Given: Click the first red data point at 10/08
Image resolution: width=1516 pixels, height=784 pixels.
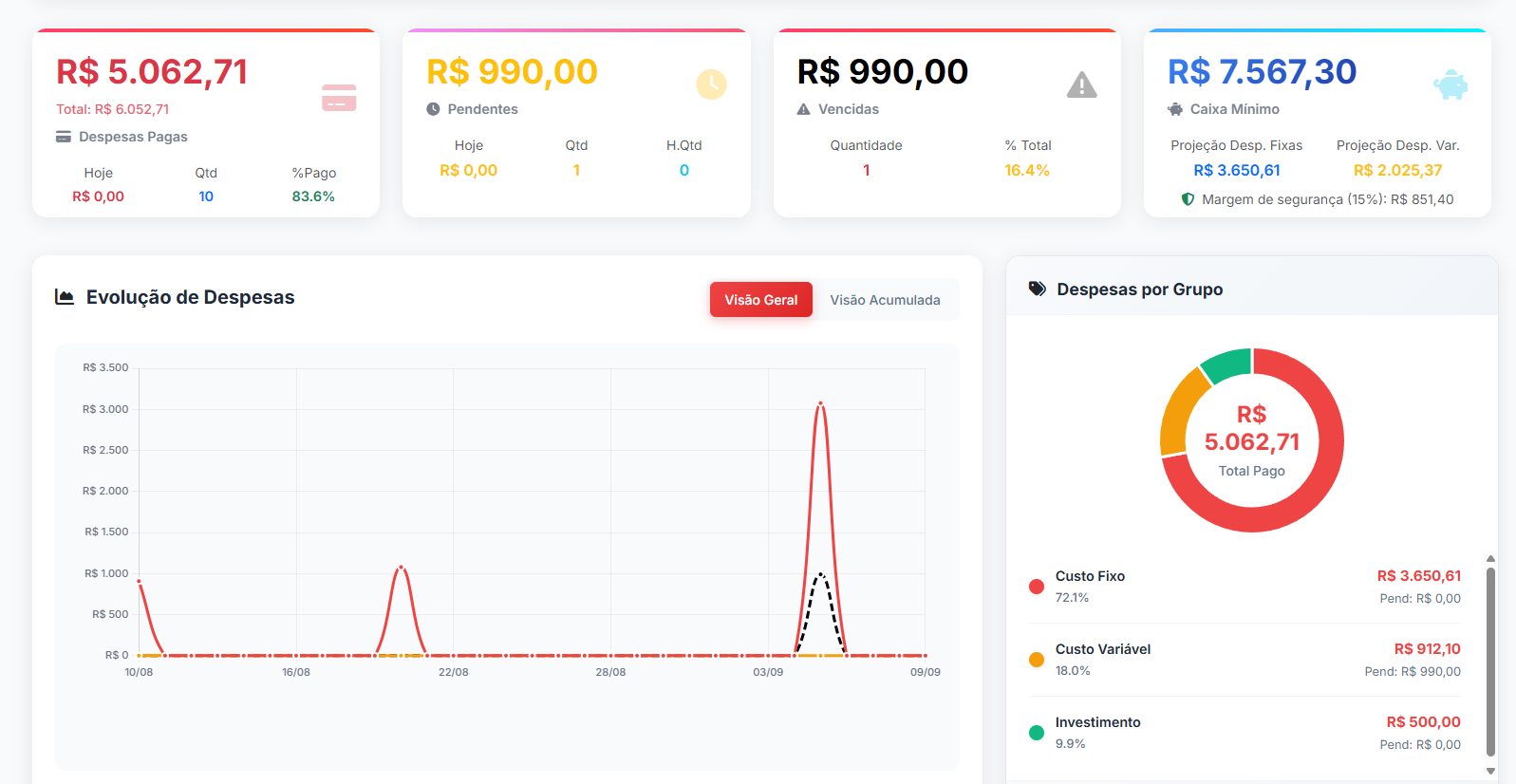Looking at the screenshot, I should (x=140, y=582).
